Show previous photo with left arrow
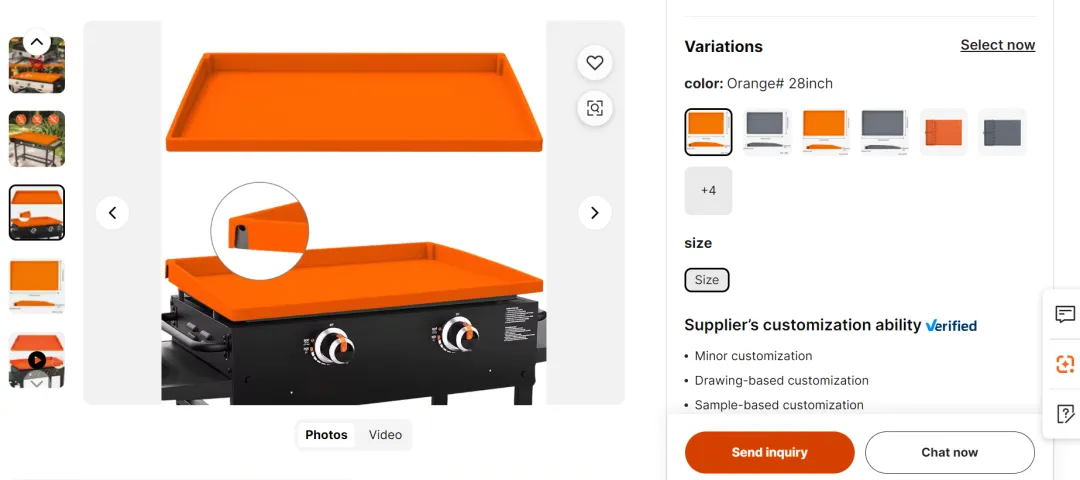 pyautogui.click(x=112, y=213)
